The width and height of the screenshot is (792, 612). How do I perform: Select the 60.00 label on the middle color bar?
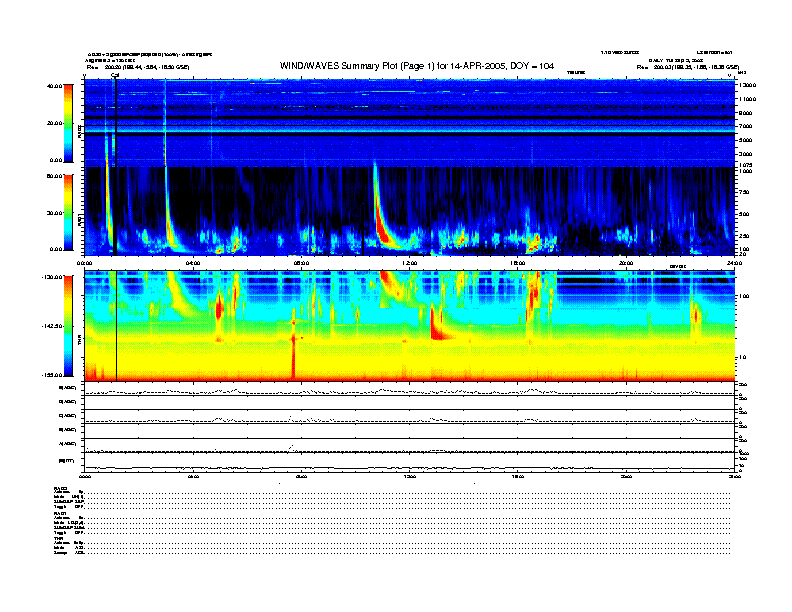click(x=54, y=176)
